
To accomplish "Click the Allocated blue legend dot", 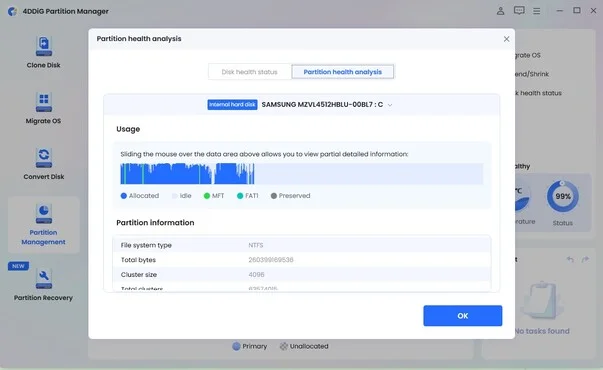I will [x=123, y=196].
